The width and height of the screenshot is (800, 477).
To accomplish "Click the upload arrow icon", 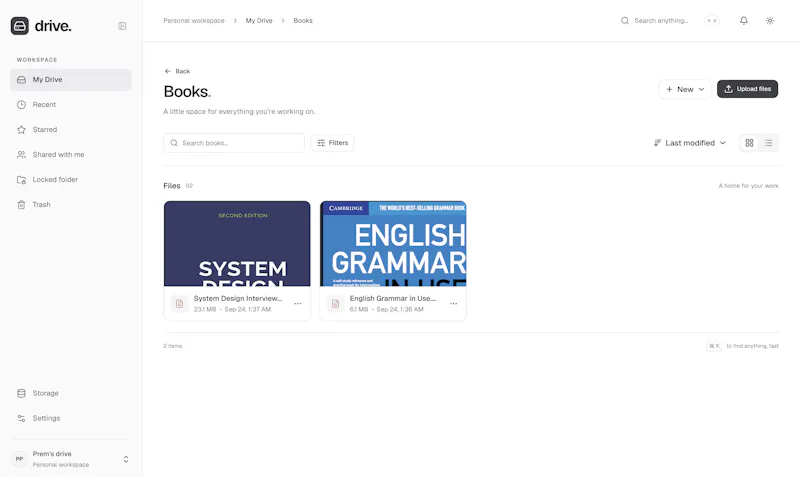I will (729, 89).
